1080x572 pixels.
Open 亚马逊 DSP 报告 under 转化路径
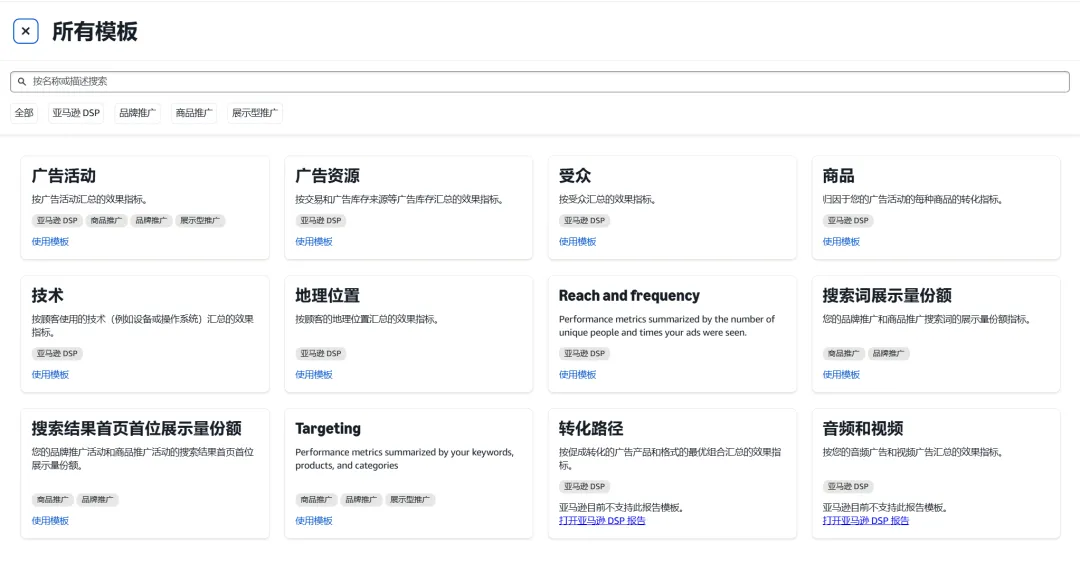[x=602, y=520]
